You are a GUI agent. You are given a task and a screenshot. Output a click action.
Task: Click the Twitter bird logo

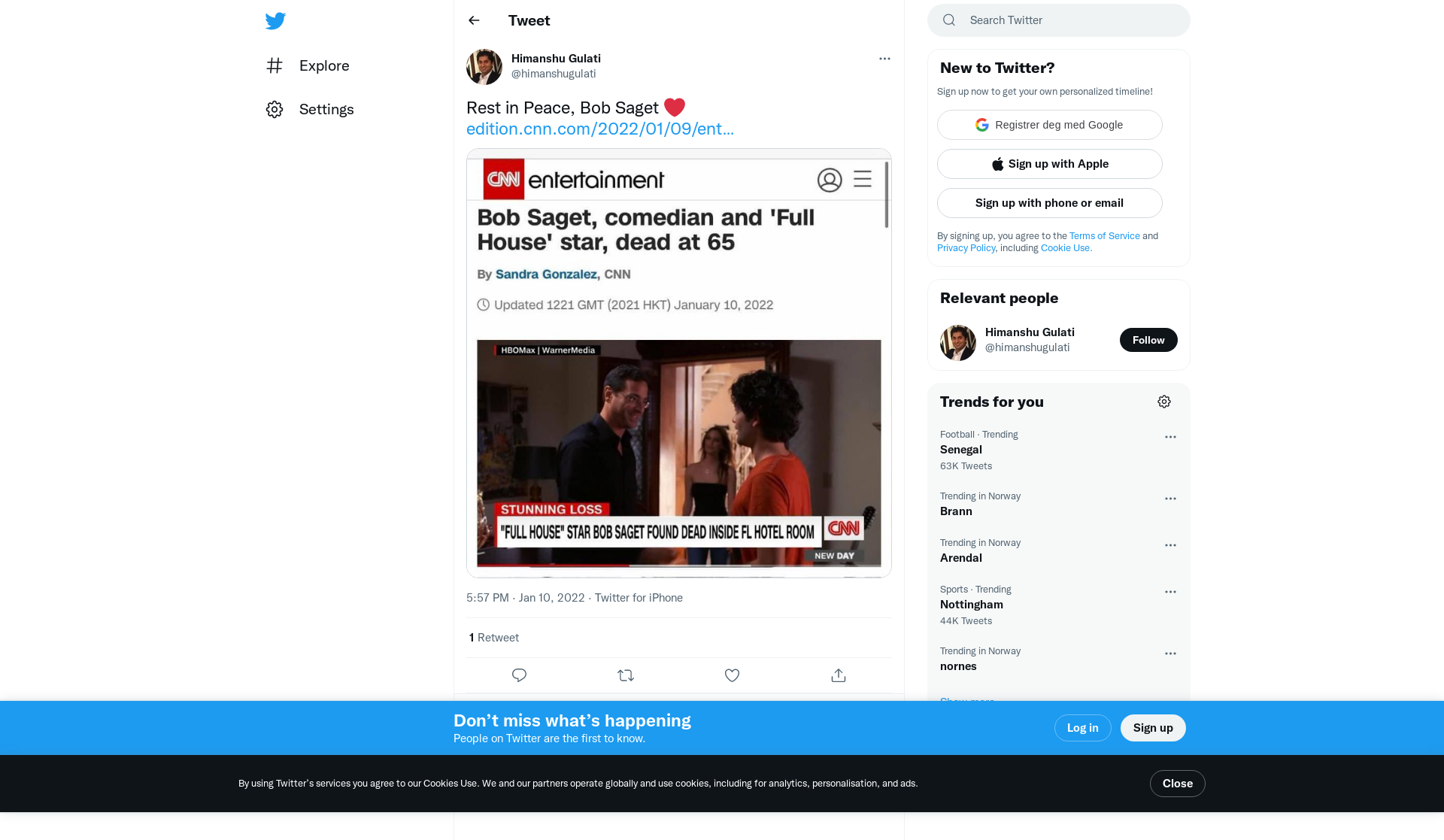(275, 21)
